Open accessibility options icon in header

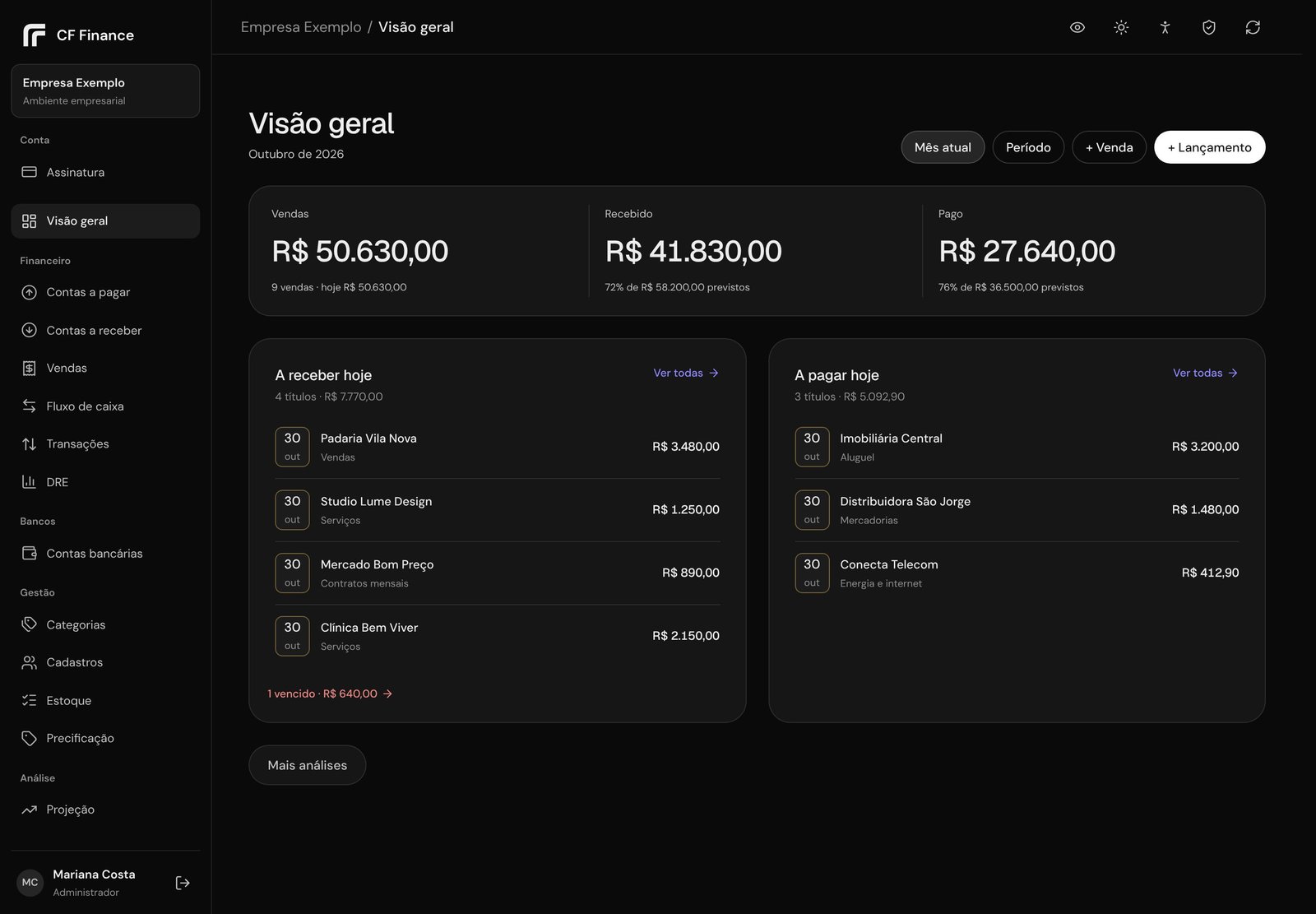1165,27
